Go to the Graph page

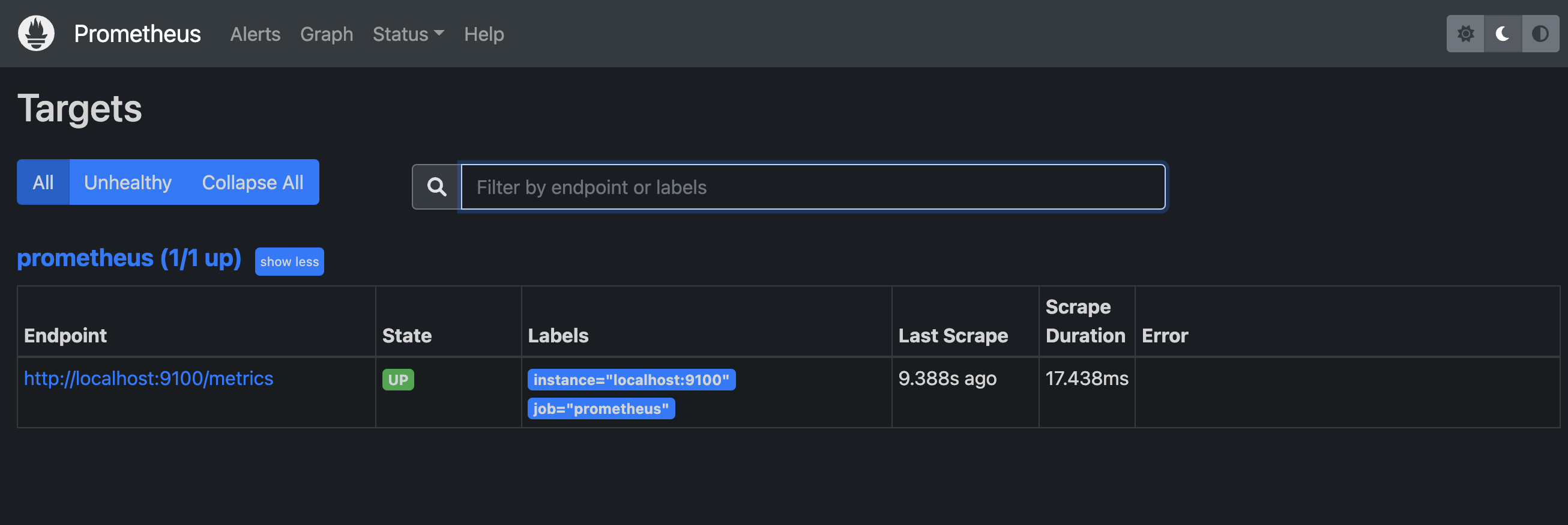(x=326, y=34)
